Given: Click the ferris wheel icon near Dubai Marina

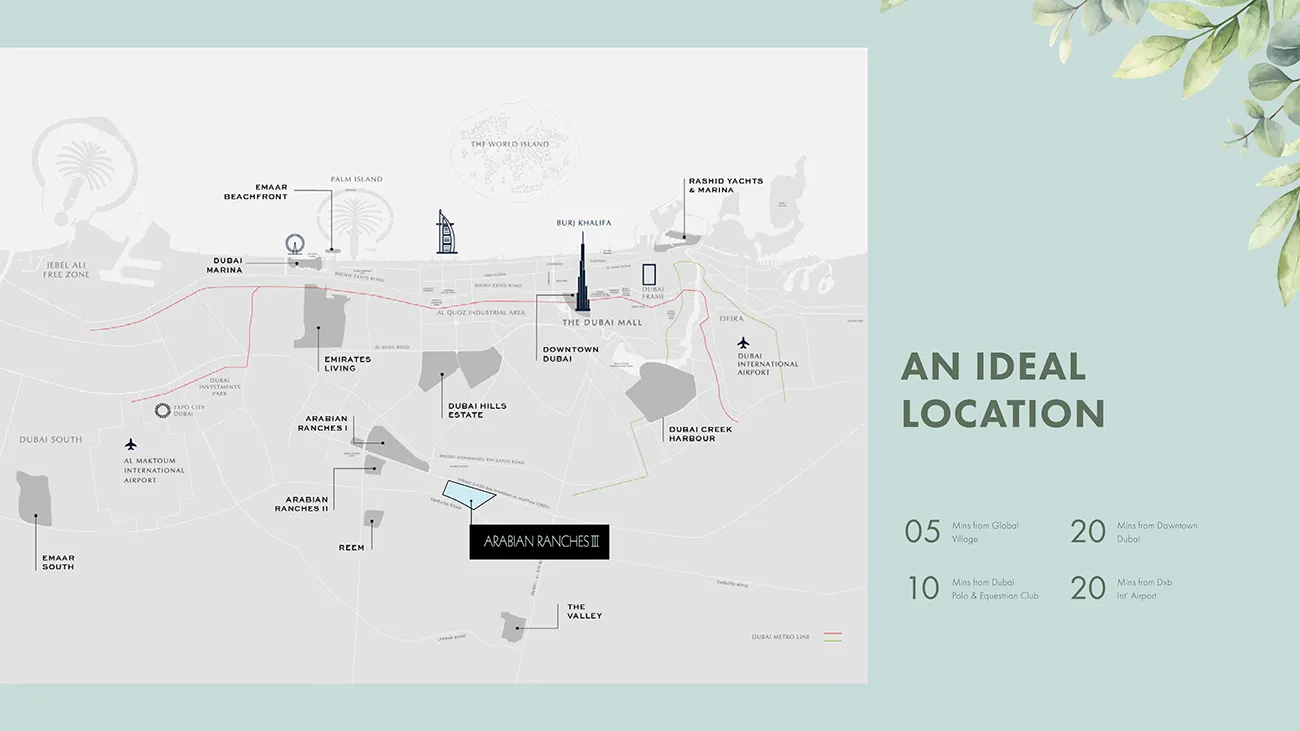Looking at the screenshot, I should (294, 245).
